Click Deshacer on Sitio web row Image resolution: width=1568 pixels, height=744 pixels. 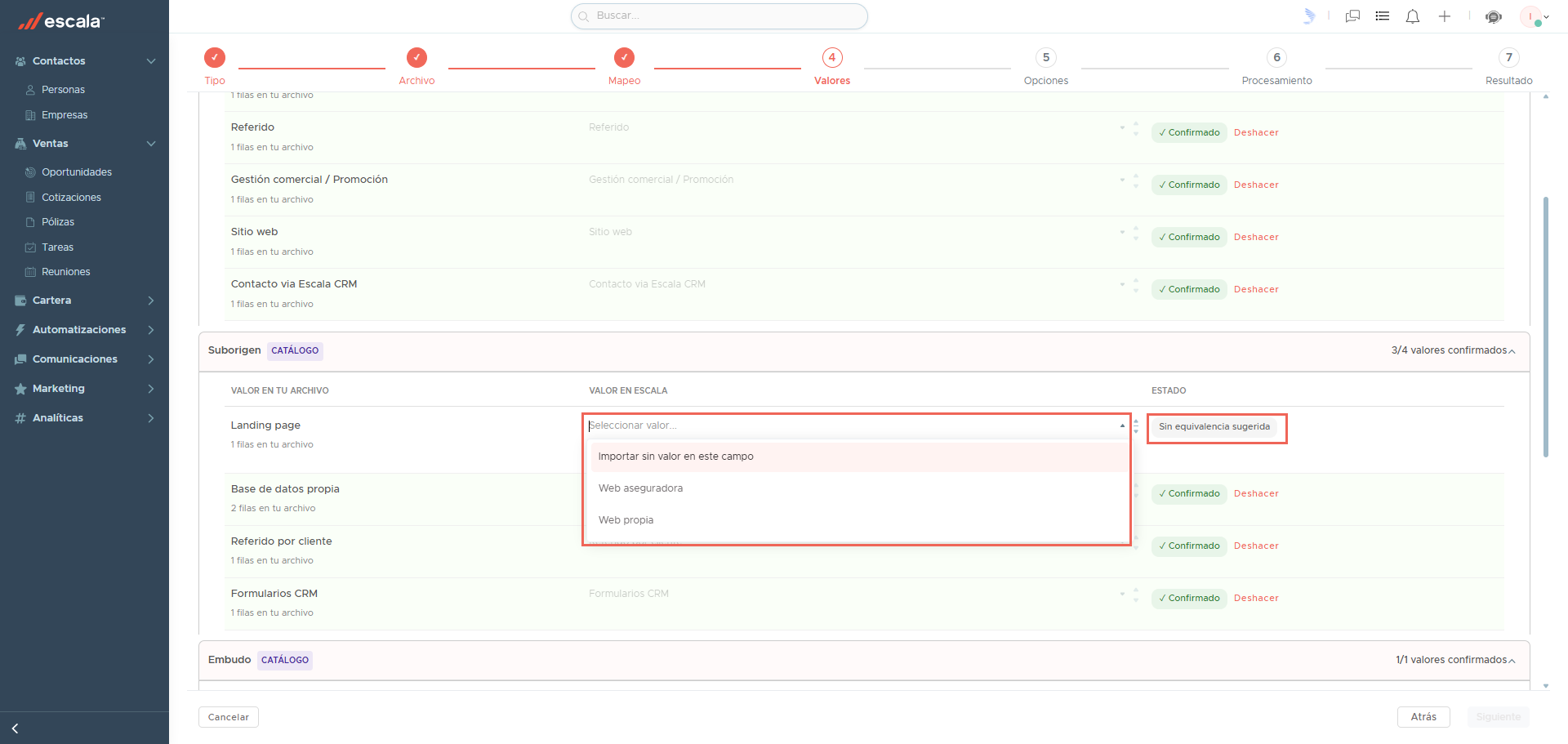click(x=1256, y=238)
